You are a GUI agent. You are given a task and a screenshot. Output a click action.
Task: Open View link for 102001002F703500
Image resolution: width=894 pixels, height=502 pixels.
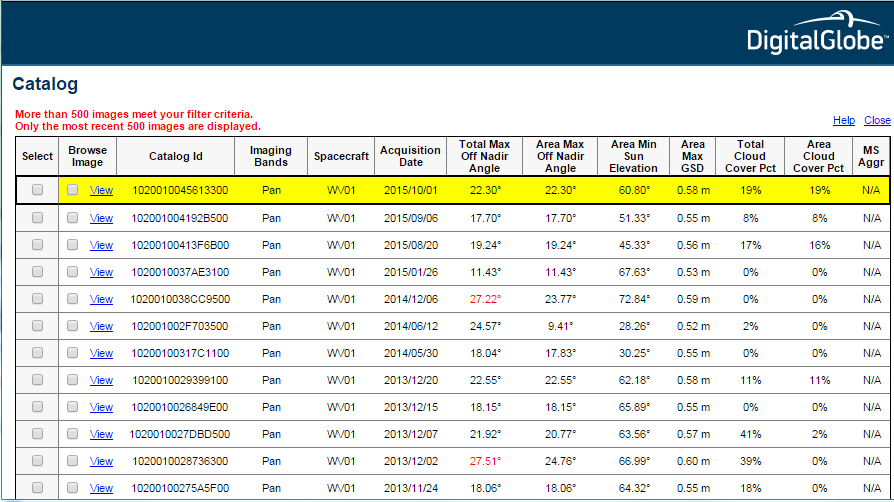(x=101, y=326)
